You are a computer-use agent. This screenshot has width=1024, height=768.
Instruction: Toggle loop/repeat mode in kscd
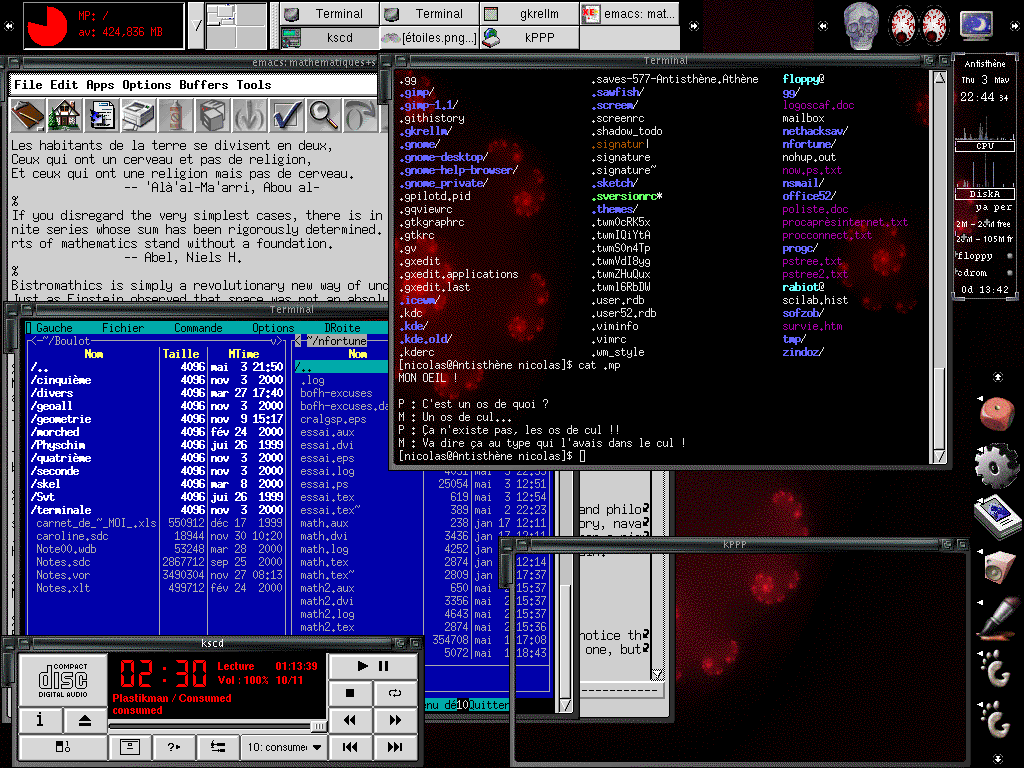394,692
